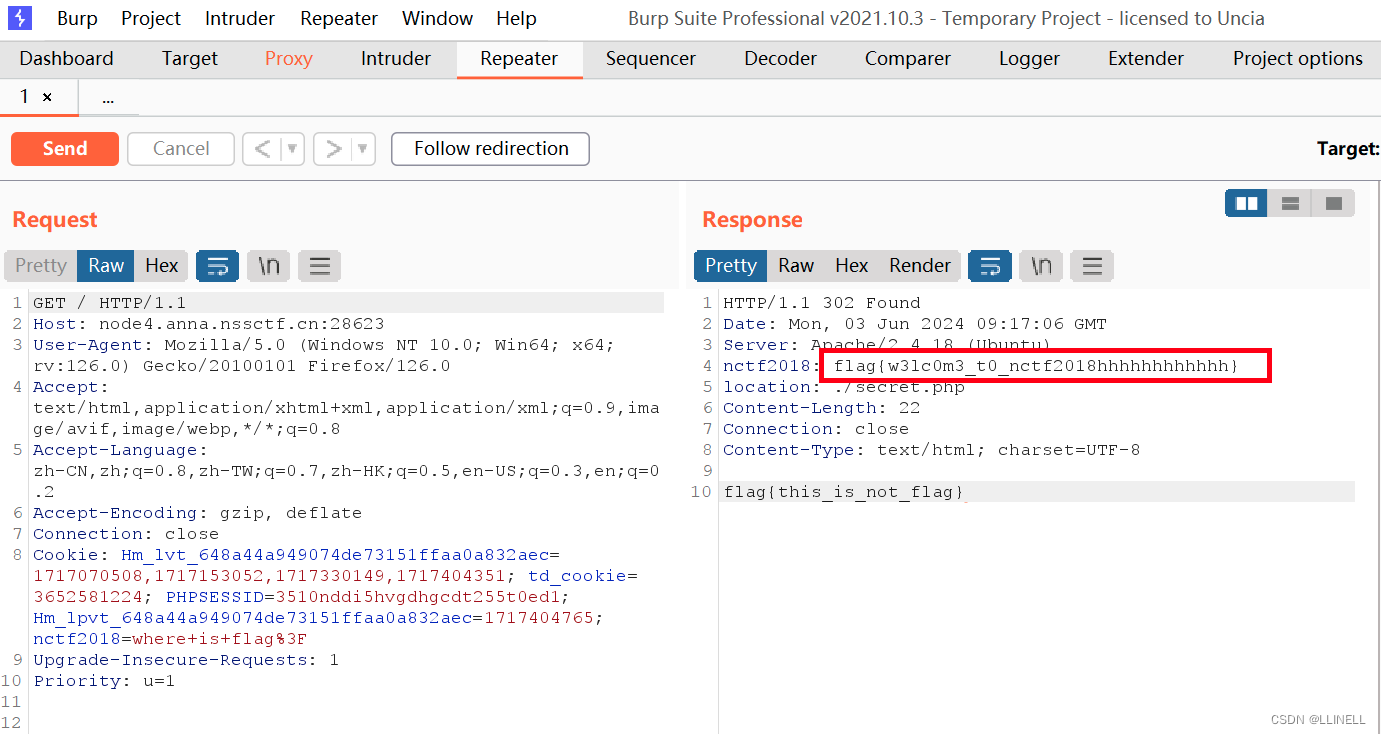The width and height of the screenshot is (1381, 734).
Task: Open the Repeater menu in menu bar
Action: (x=339, y=18)
